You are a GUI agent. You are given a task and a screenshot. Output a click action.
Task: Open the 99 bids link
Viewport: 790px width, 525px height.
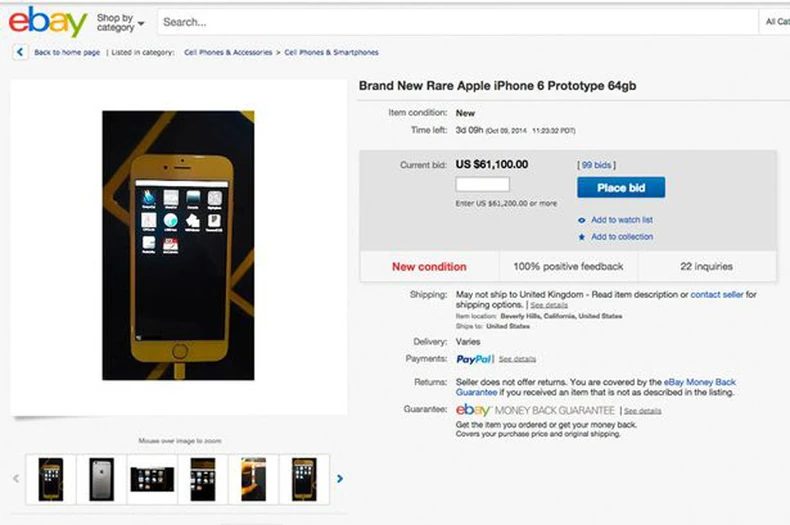click(x=597, y=165)
